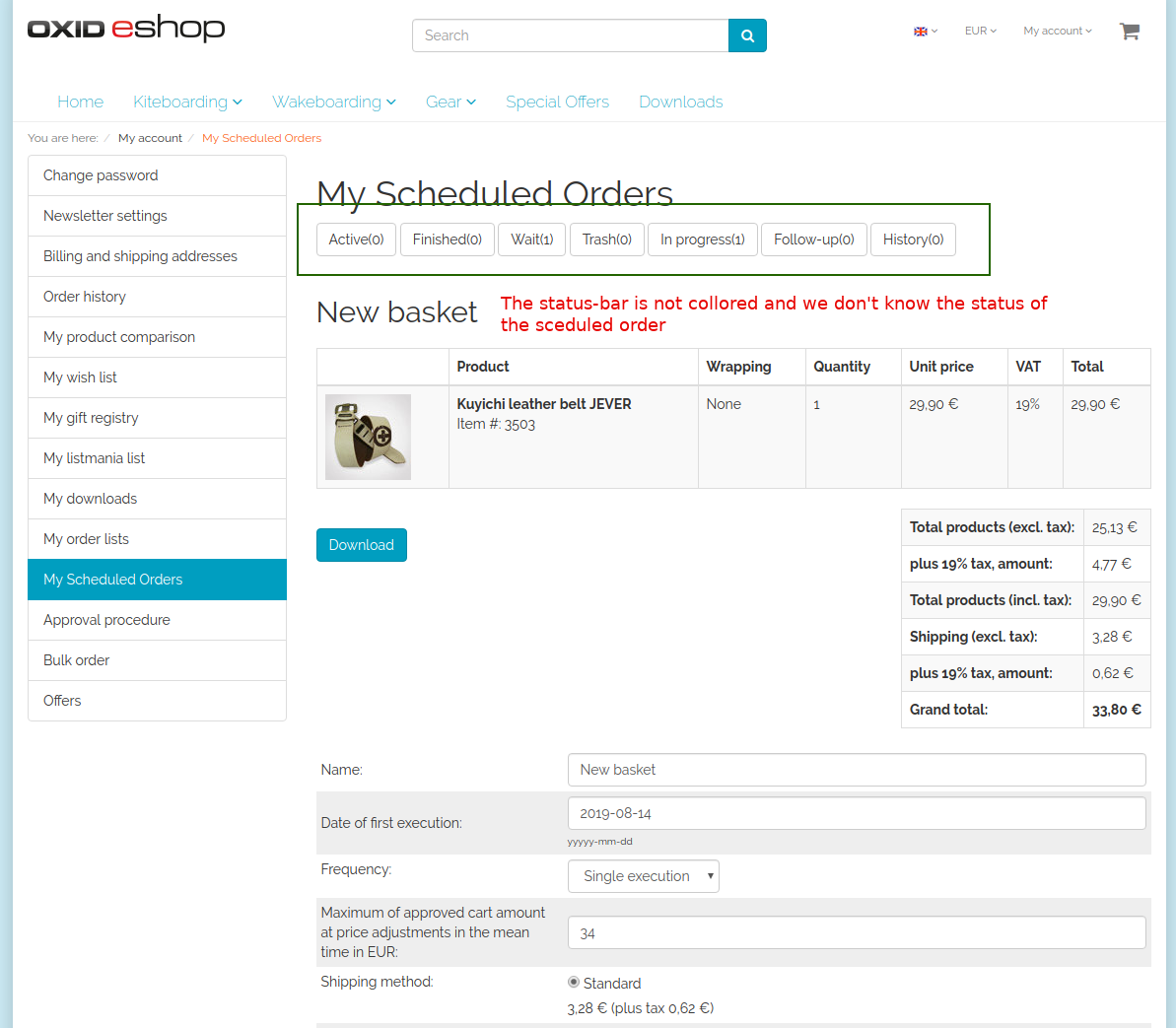Select the Standard shipping radio button
Image resolution: width=1176 pixels, height=1028 pixels.
tap(574, 983)
